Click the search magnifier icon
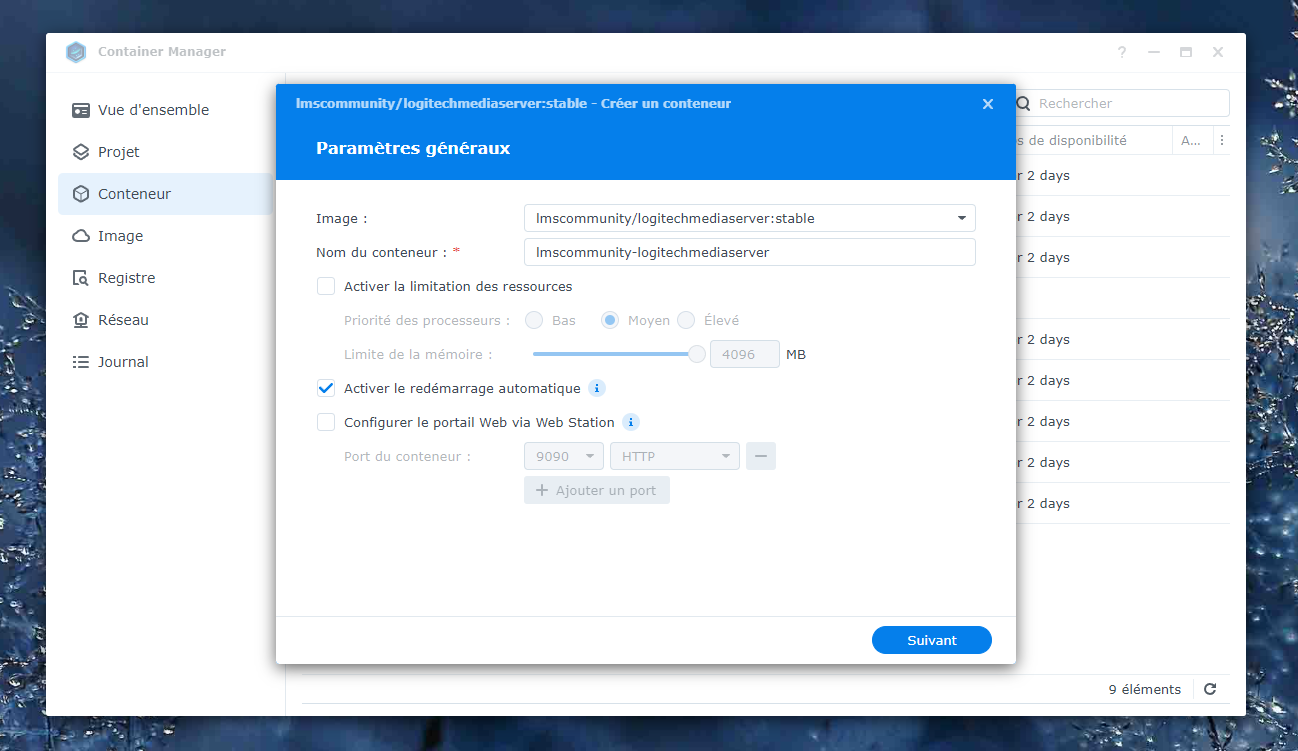The height and width of the screenshot is (751, 1298). 1023,103
